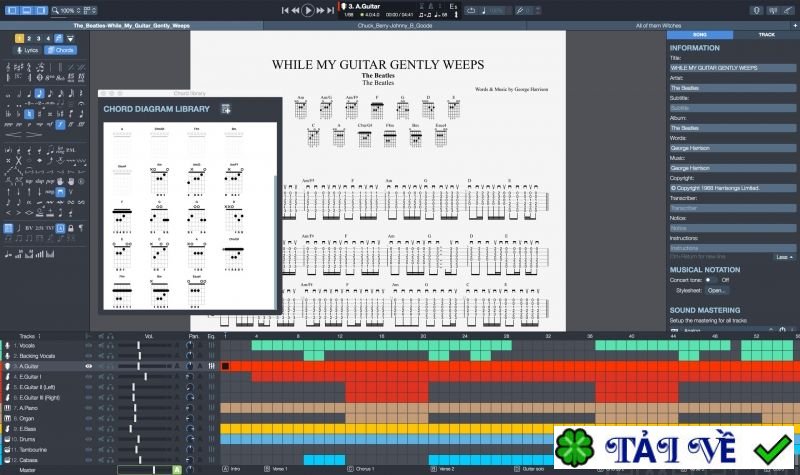Viewport: 800px width, 475px height.
Task: Toggle the count-in hourglass icon
Action: click(x=422, y=6)
